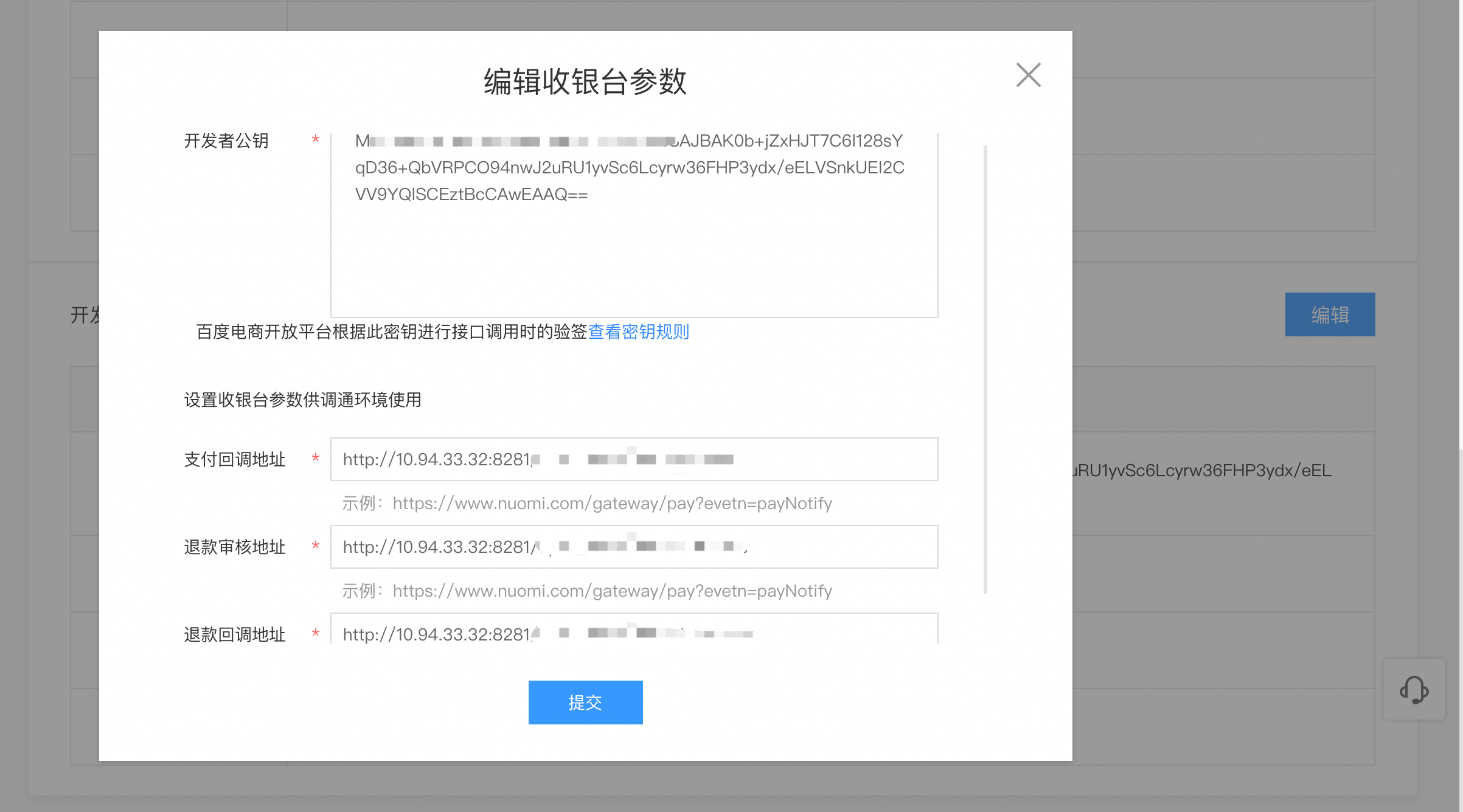Close the 编辑收银台参数 dialog with X

pos(1028,75)
